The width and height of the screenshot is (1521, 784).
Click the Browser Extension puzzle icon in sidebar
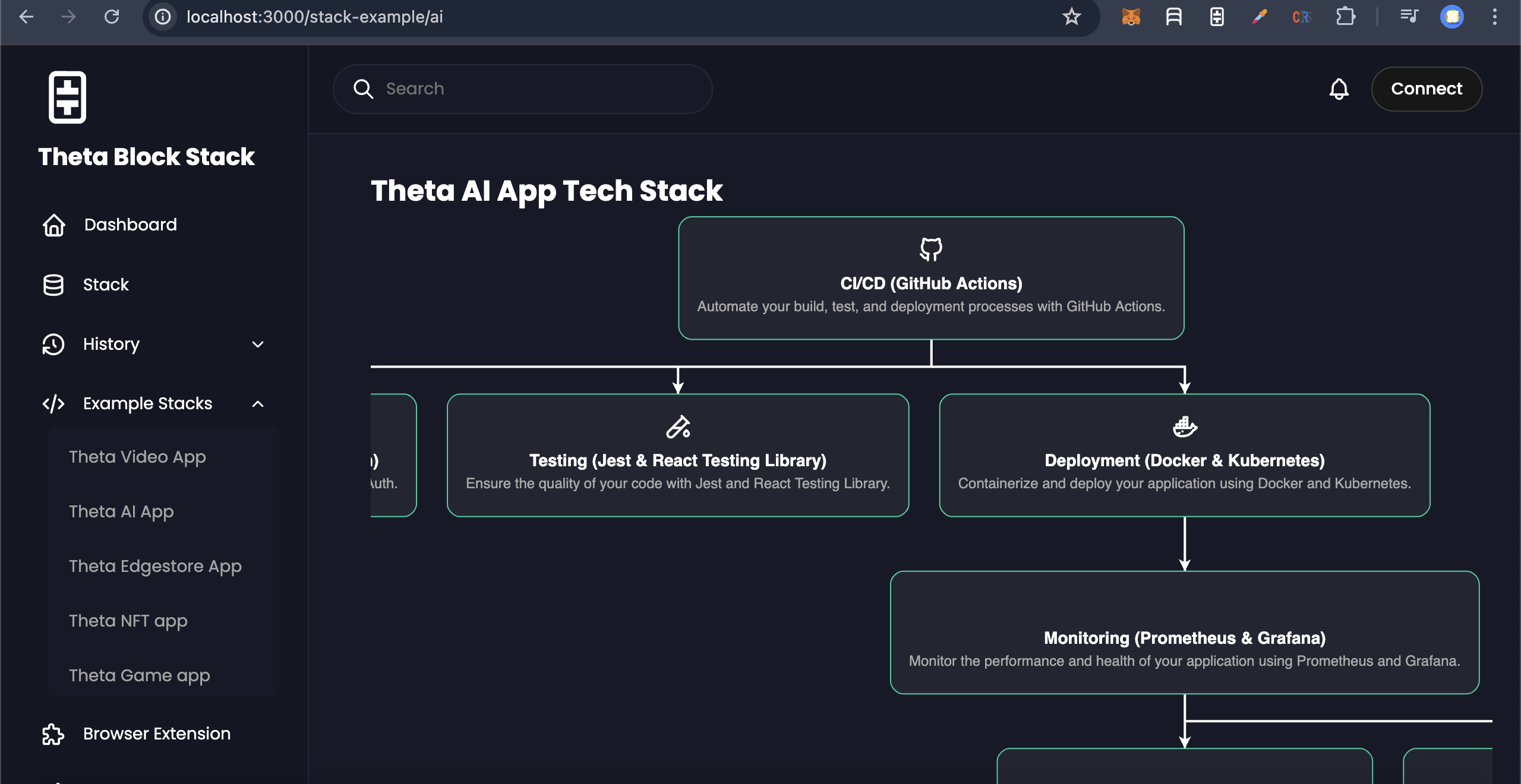[53, 734]
